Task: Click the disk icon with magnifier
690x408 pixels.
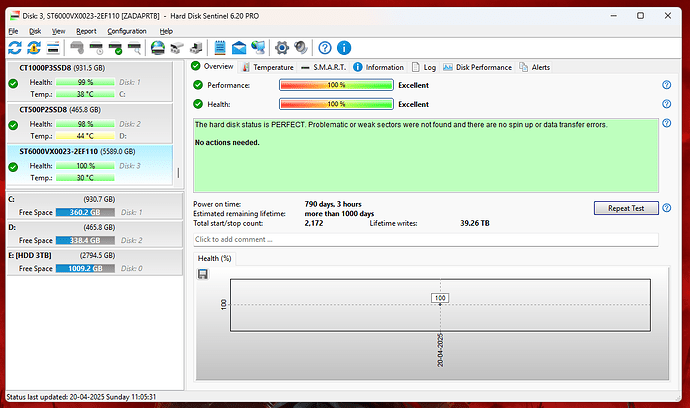Action: (134, 48)
